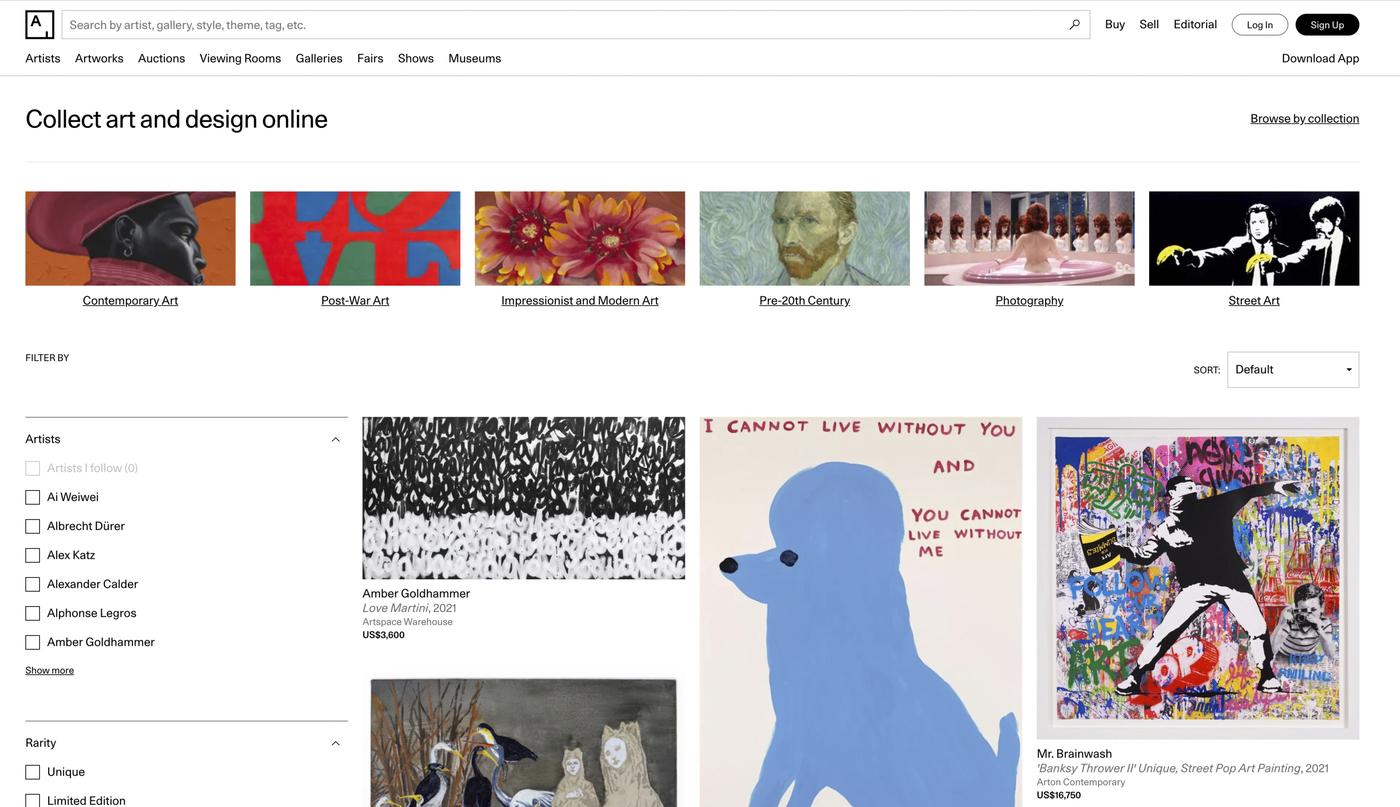
Task: Collapse the Rarity filter section
Action: 335,743
